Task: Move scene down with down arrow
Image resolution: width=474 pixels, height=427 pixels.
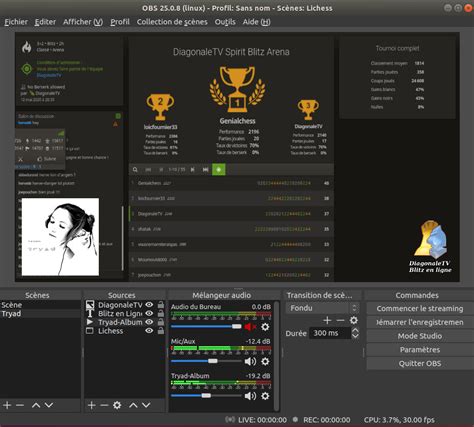Action: pos(49,405)
